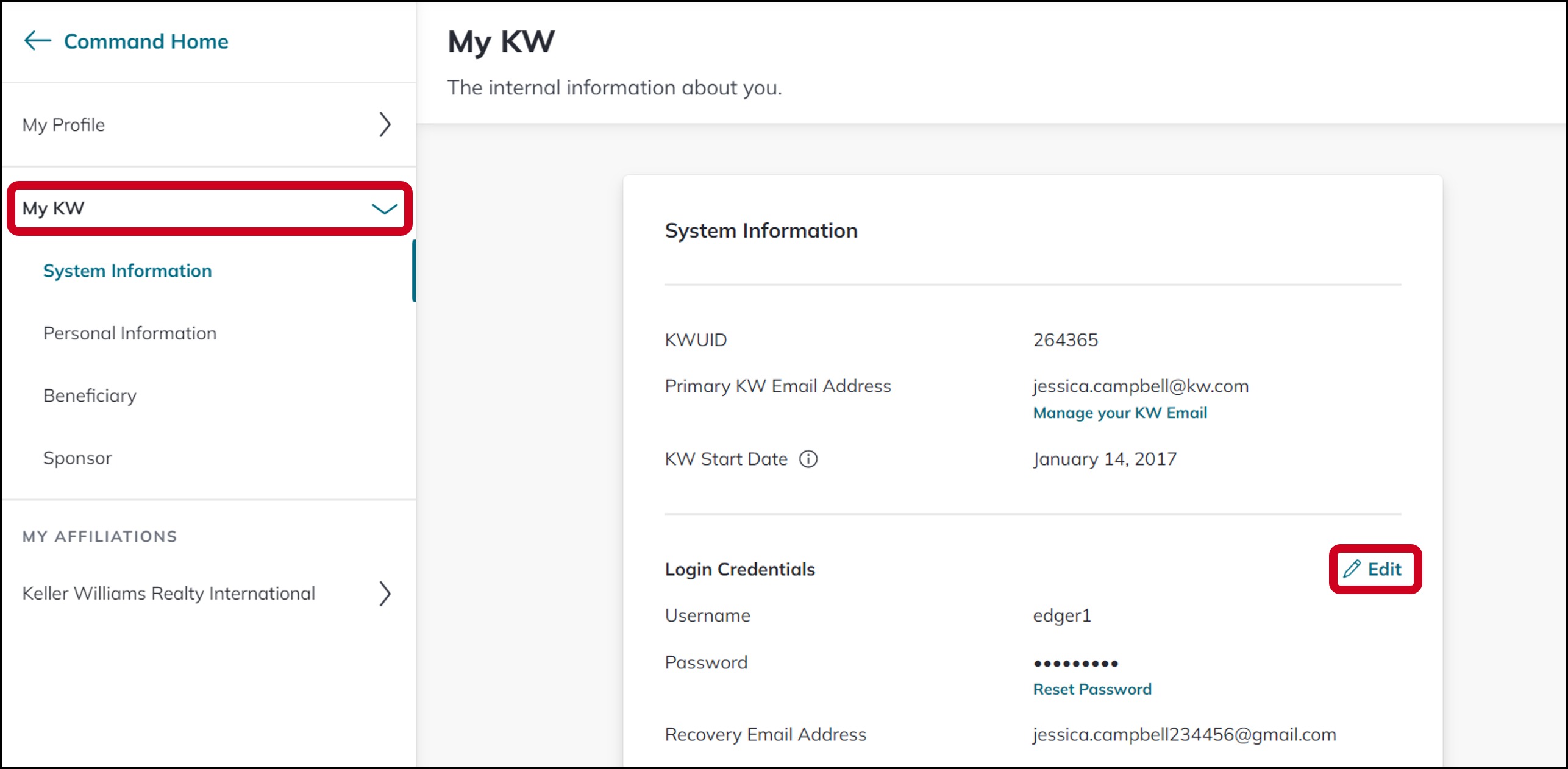Screen dimensions: 1568x769
Task: Click the pencil icon for Login Credentials
Action: click(x=1352, y=569)
